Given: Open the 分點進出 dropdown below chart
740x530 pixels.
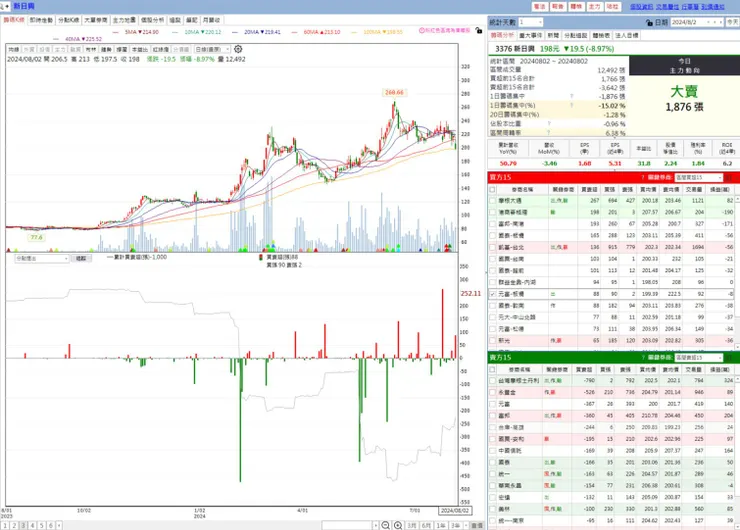Looking at the screenshot, I should pos(42,259).
